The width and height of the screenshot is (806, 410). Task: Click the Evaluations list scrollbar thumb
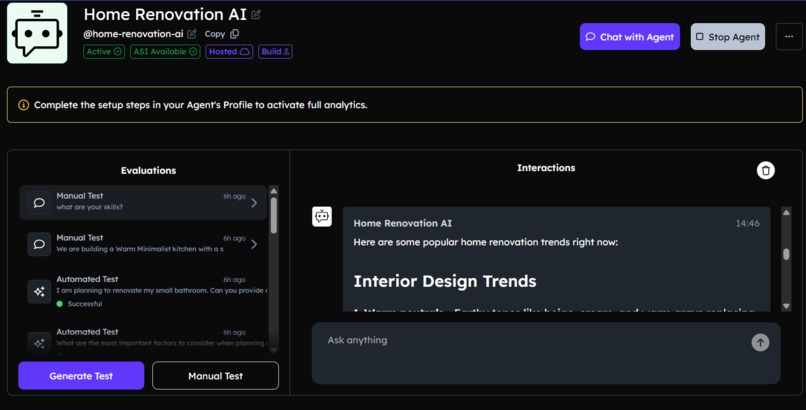click(x=273, y=215)
